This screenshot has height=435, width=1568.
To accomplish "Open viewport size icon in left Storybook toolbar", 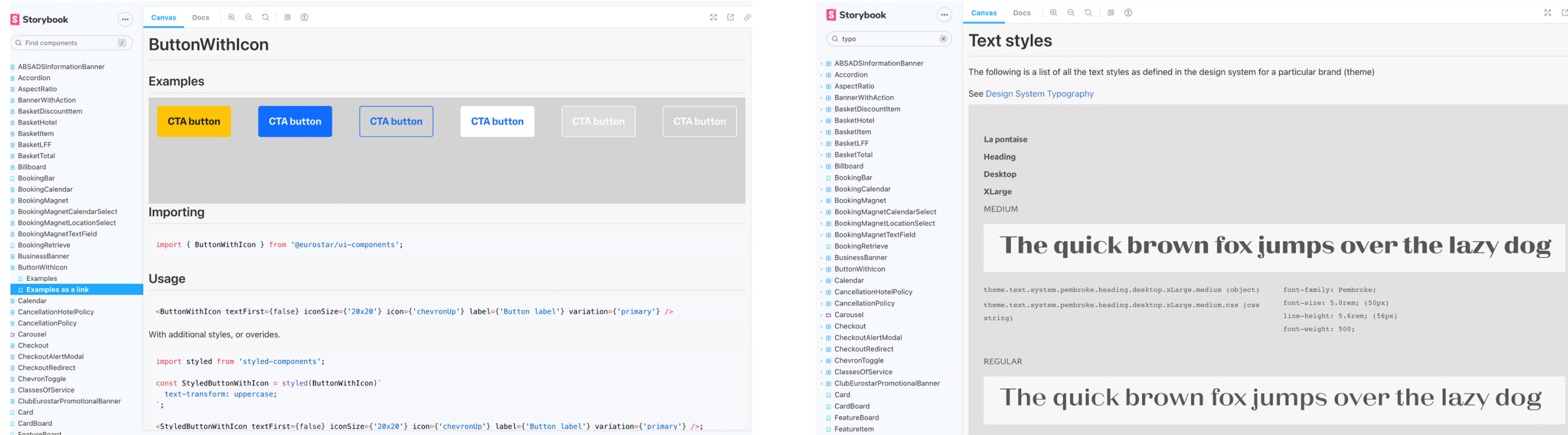I will pos(287,18).
